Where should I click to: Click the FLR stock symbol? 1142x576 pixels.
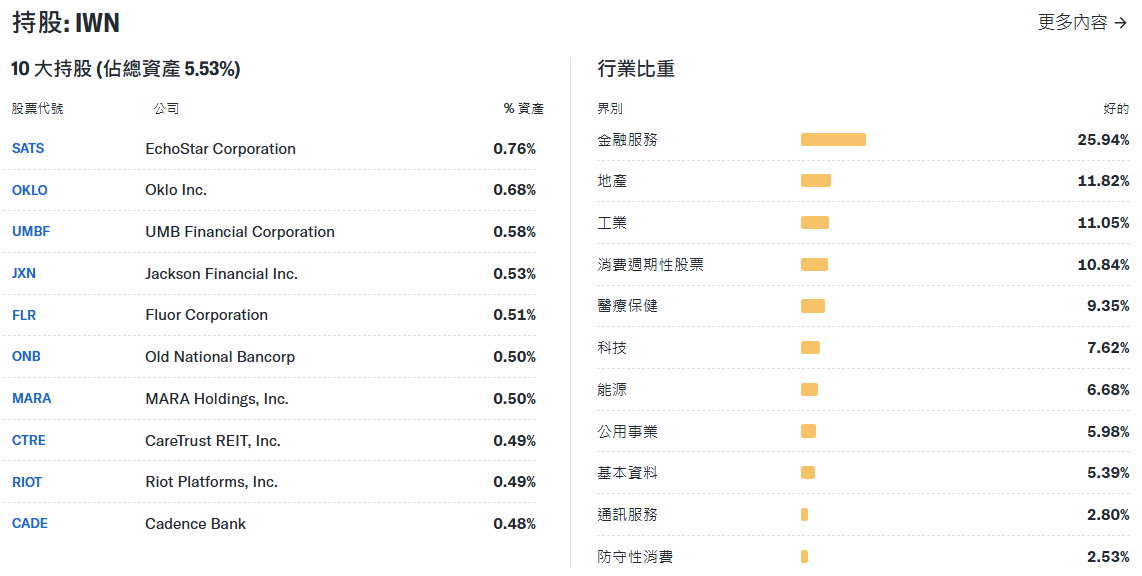(x=24, y=315)
